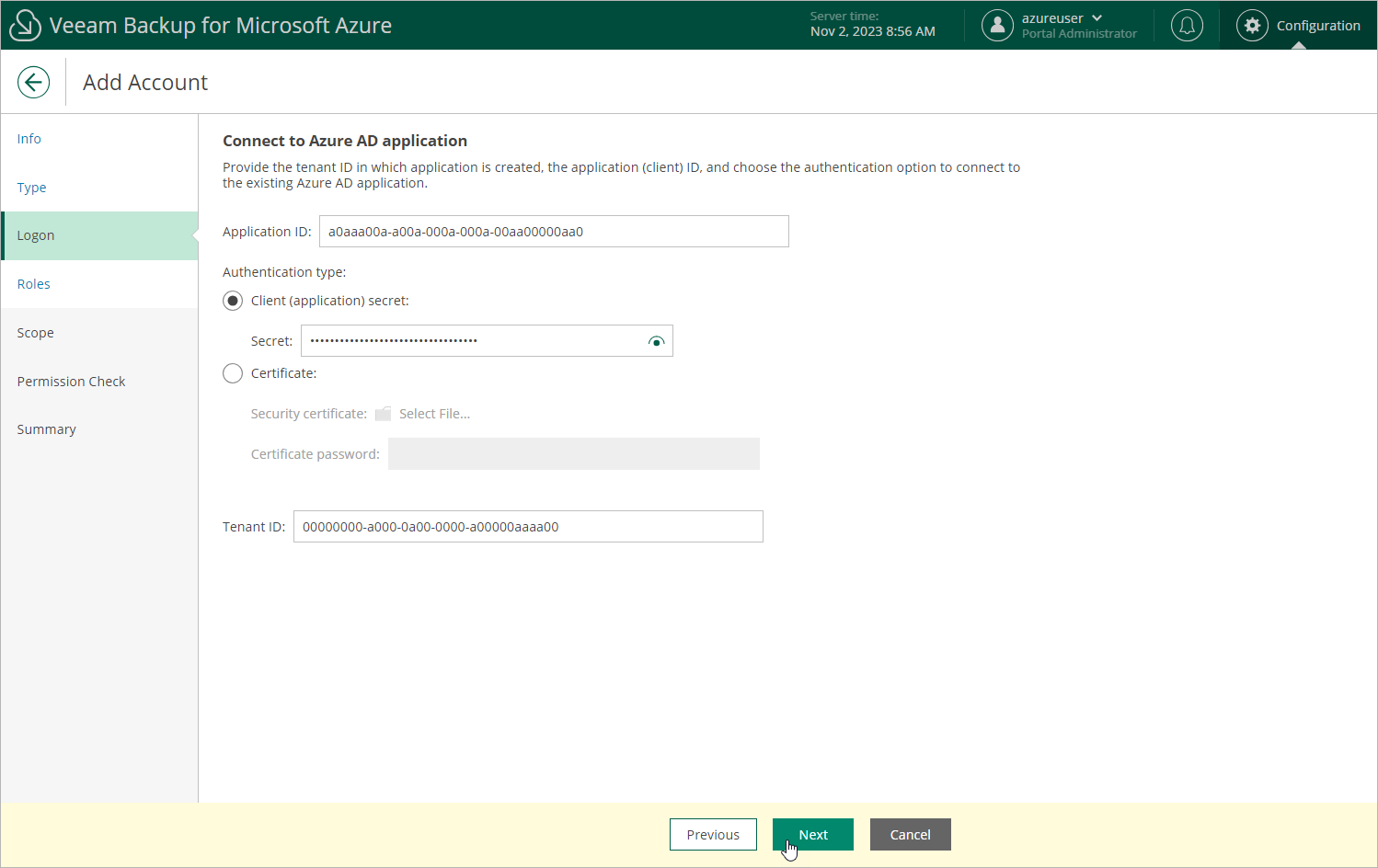The image size is (1378, 868).
Task: Go back using the arrow icon
Action: 33,82
